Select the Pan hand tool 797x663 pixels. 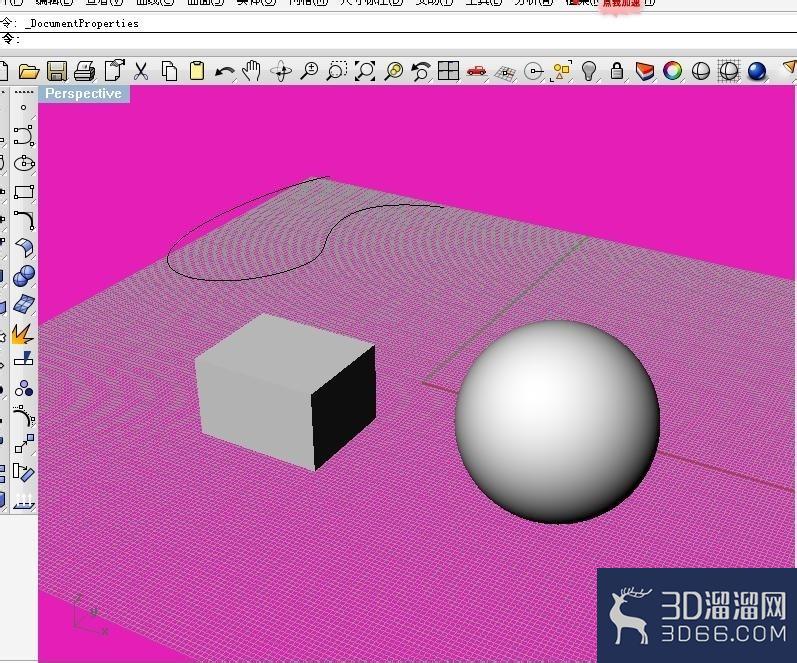[252, 71]
